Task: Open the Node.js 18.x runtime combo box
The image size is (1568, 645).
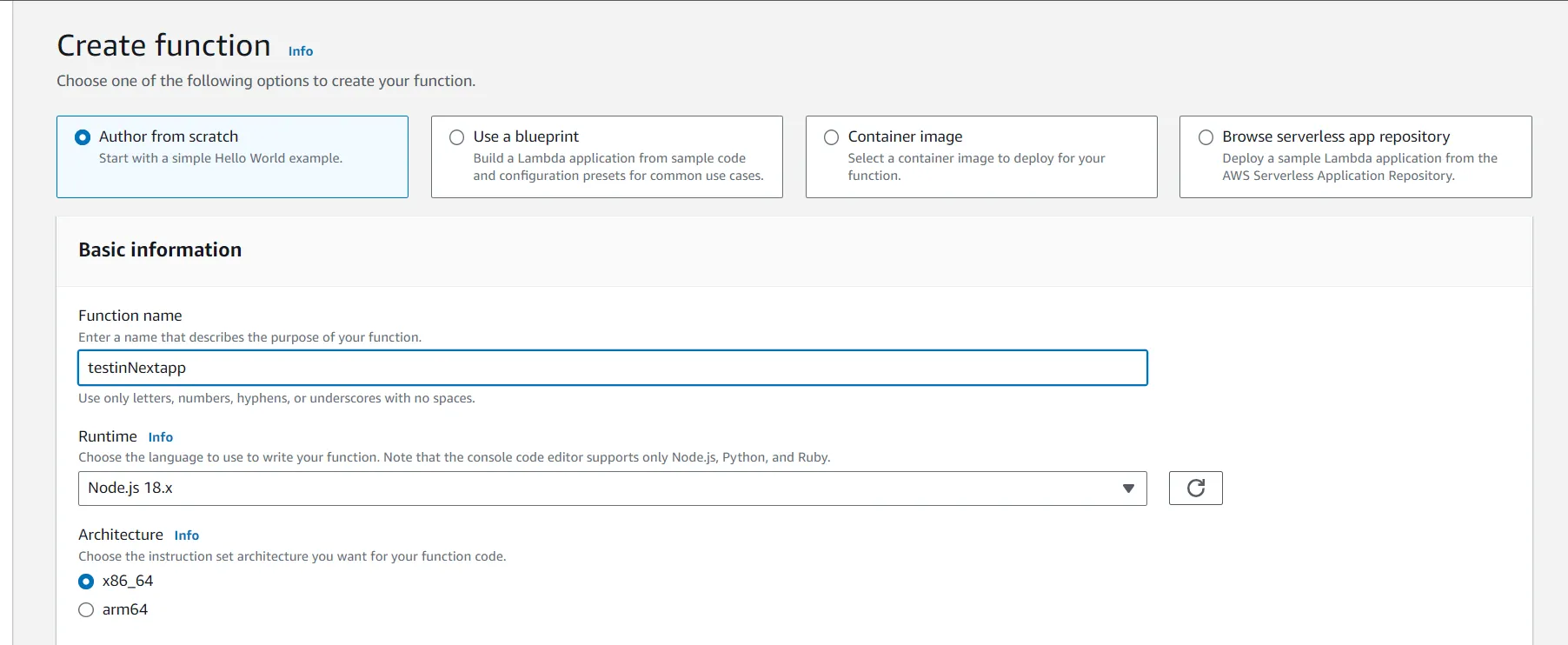Action: [600, 489]
